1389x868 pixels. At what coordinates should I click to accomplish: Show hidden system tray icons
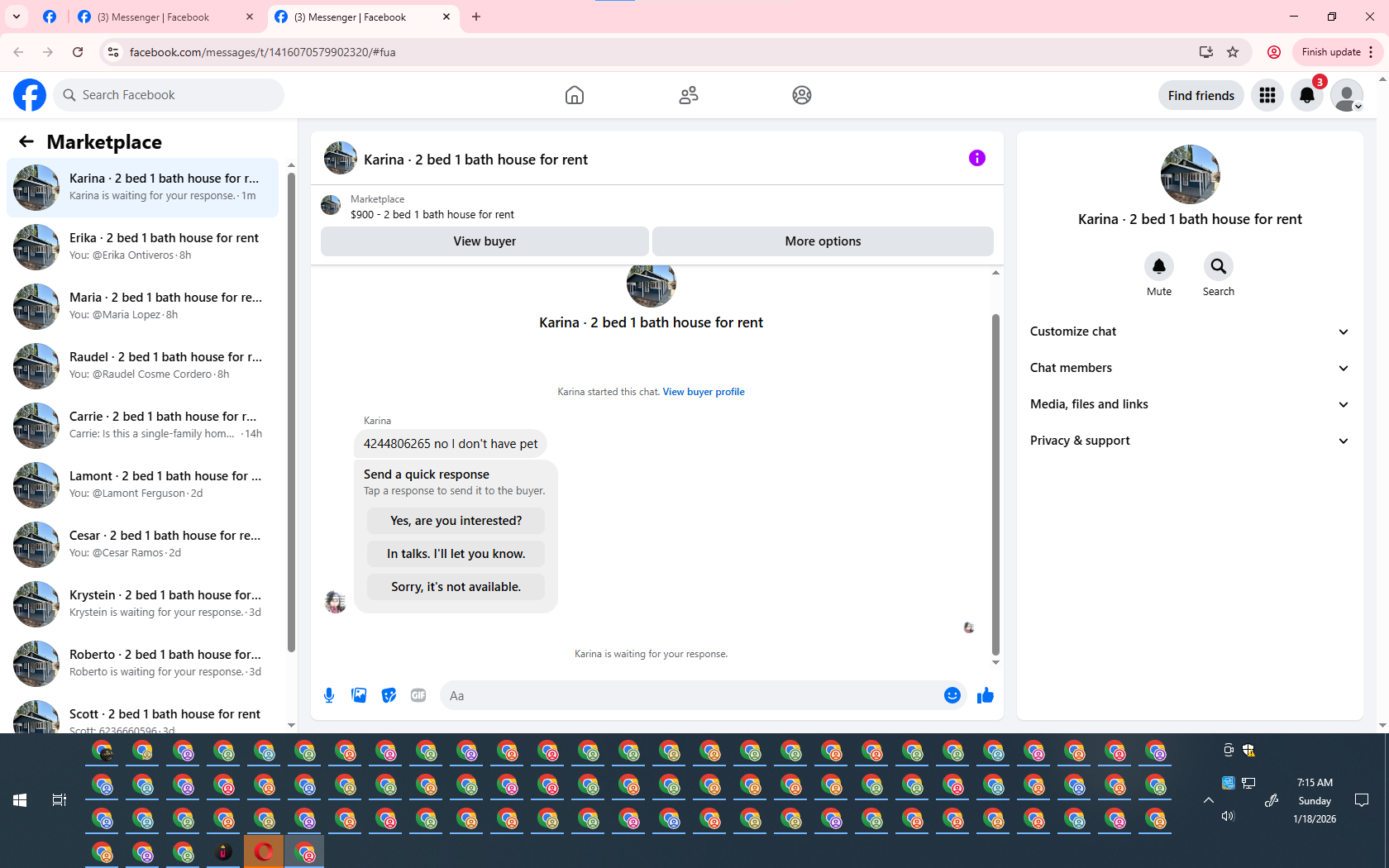[1208, 800]
